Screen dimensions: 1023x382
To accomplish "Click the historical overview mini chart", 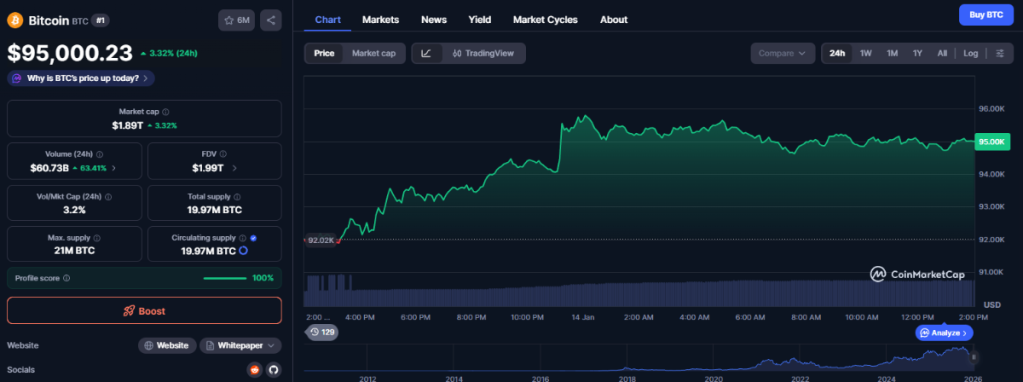I will pyautogui.click(x=639, y=359).
